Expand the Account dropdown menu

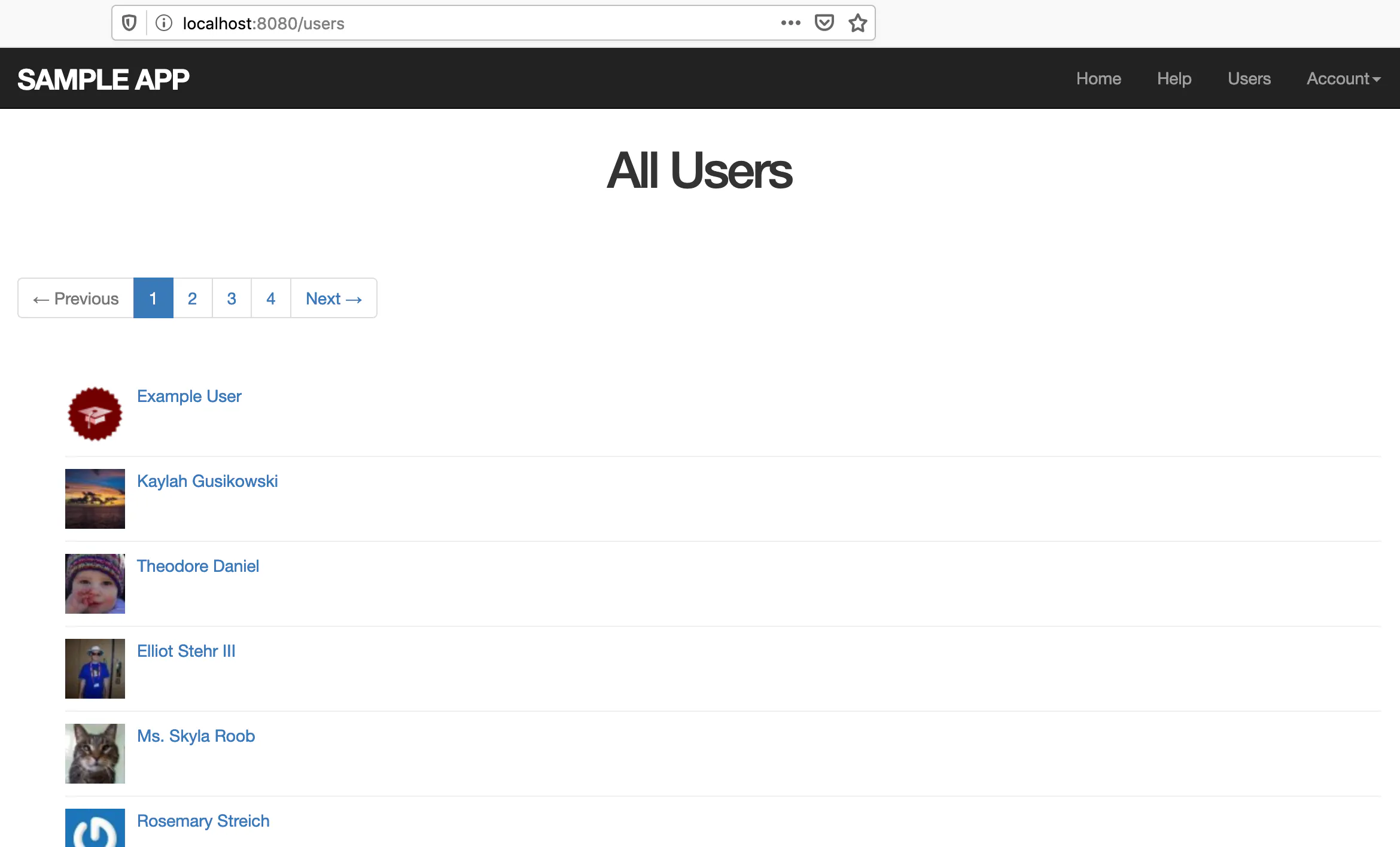click(1344, 78)
